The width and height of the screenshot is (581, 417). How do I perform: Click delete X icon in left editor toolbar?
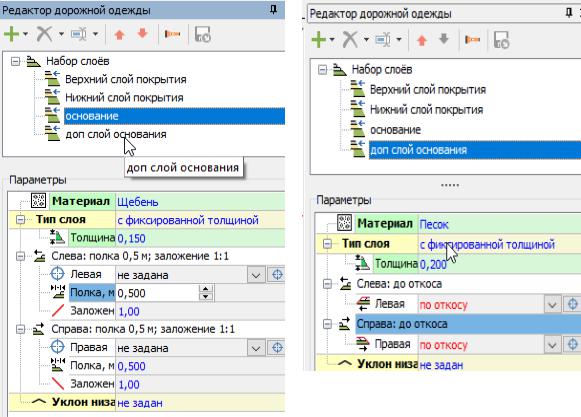tap(44, 34)
